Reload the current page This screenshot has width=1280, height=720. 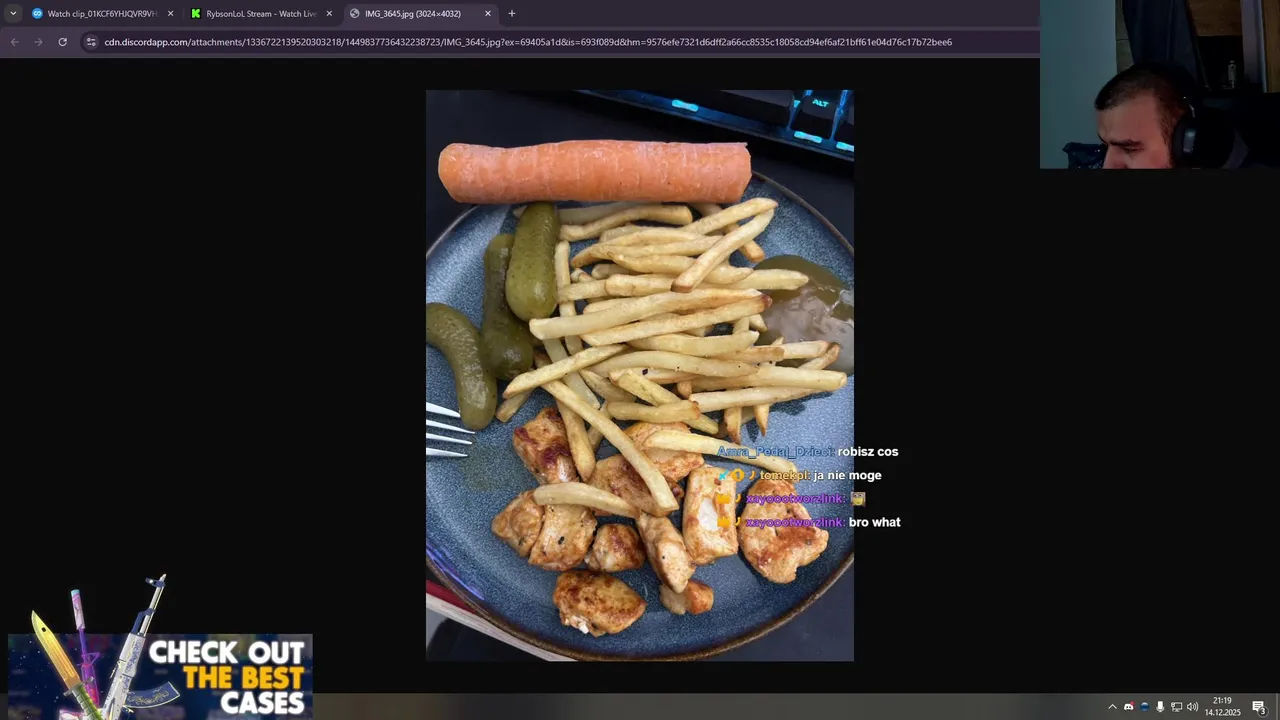62,42
